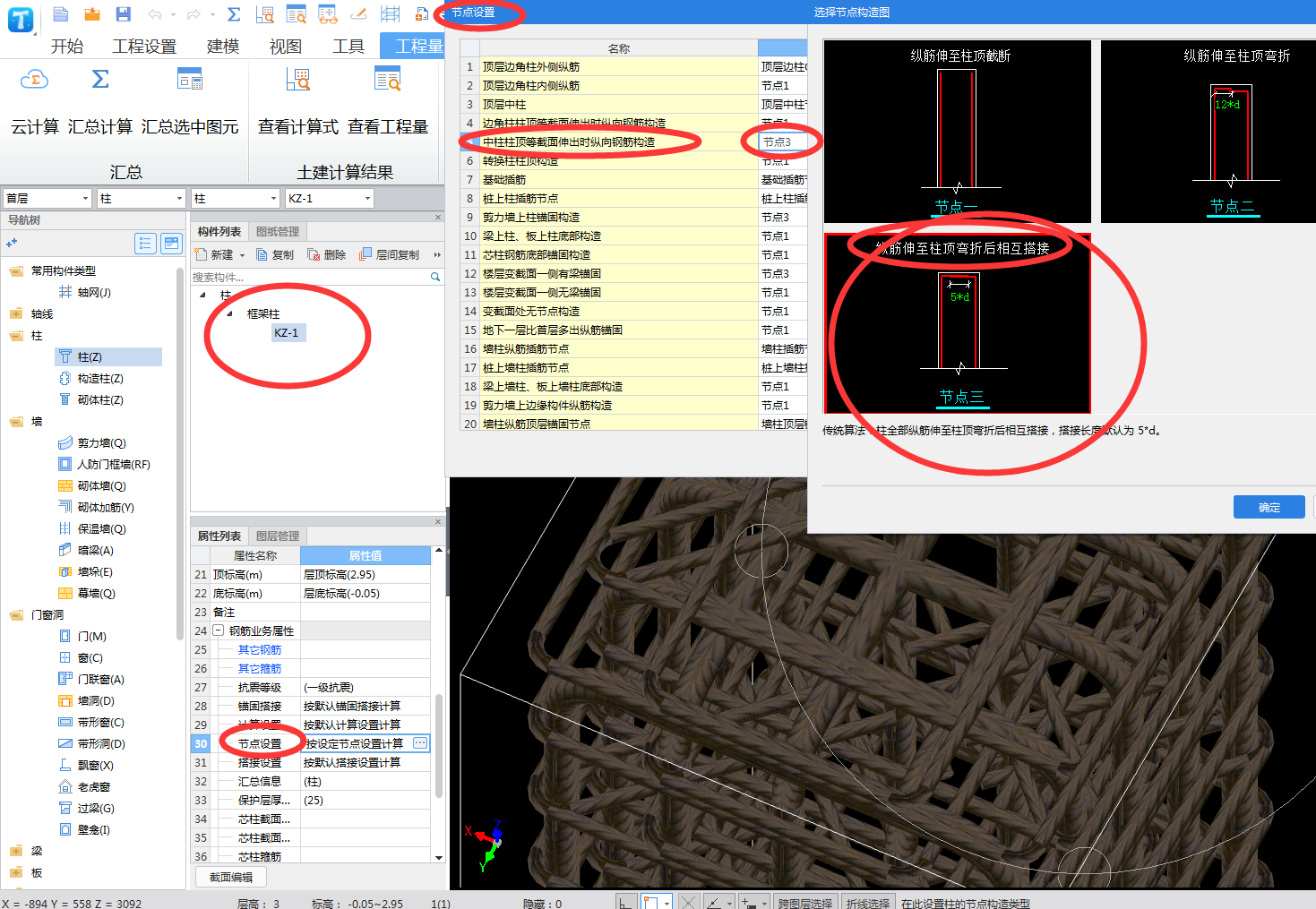Collapse the 柱 root node in component list
This screenshot has width=1316, height=909.
click(202, 295)
